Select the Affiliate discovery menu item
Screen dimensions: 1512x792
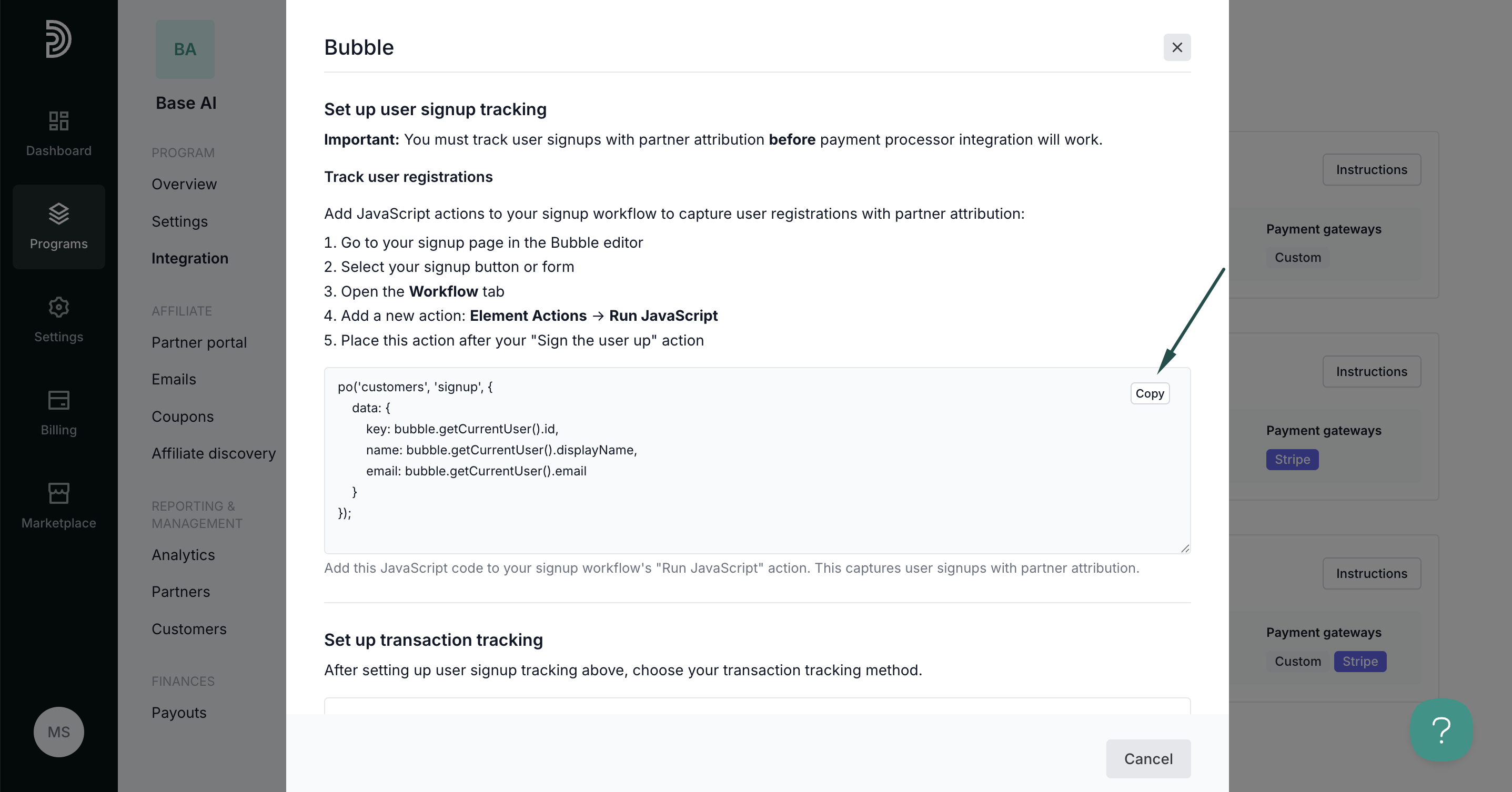(x=214, y=453)
